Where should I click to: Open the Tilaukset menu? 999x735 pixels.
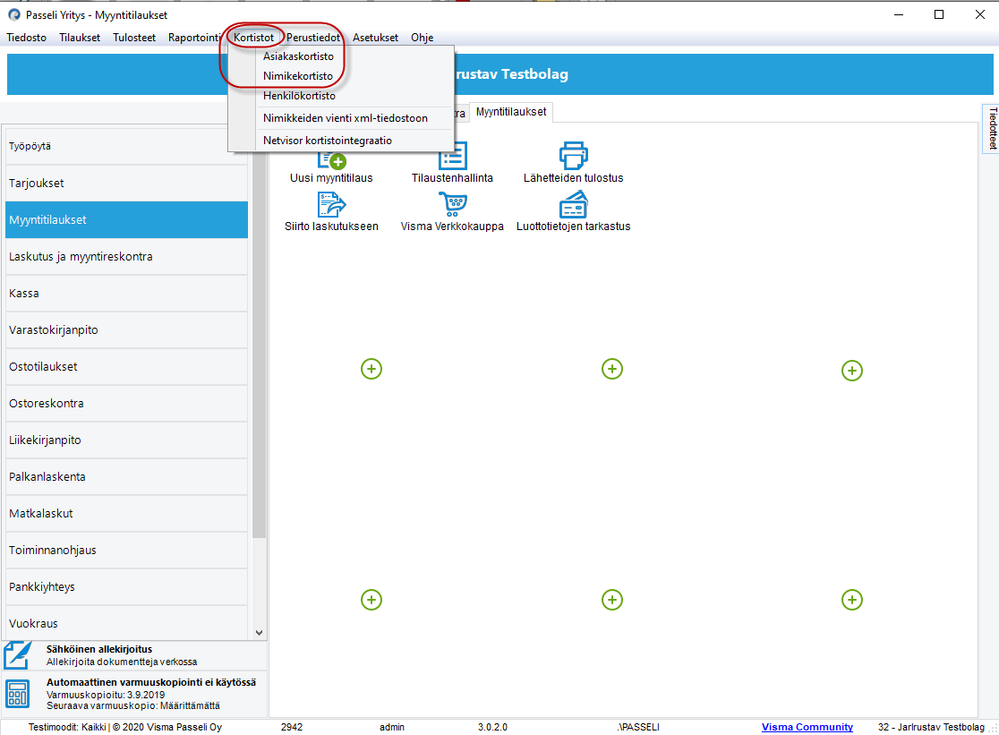click(80, 38)
